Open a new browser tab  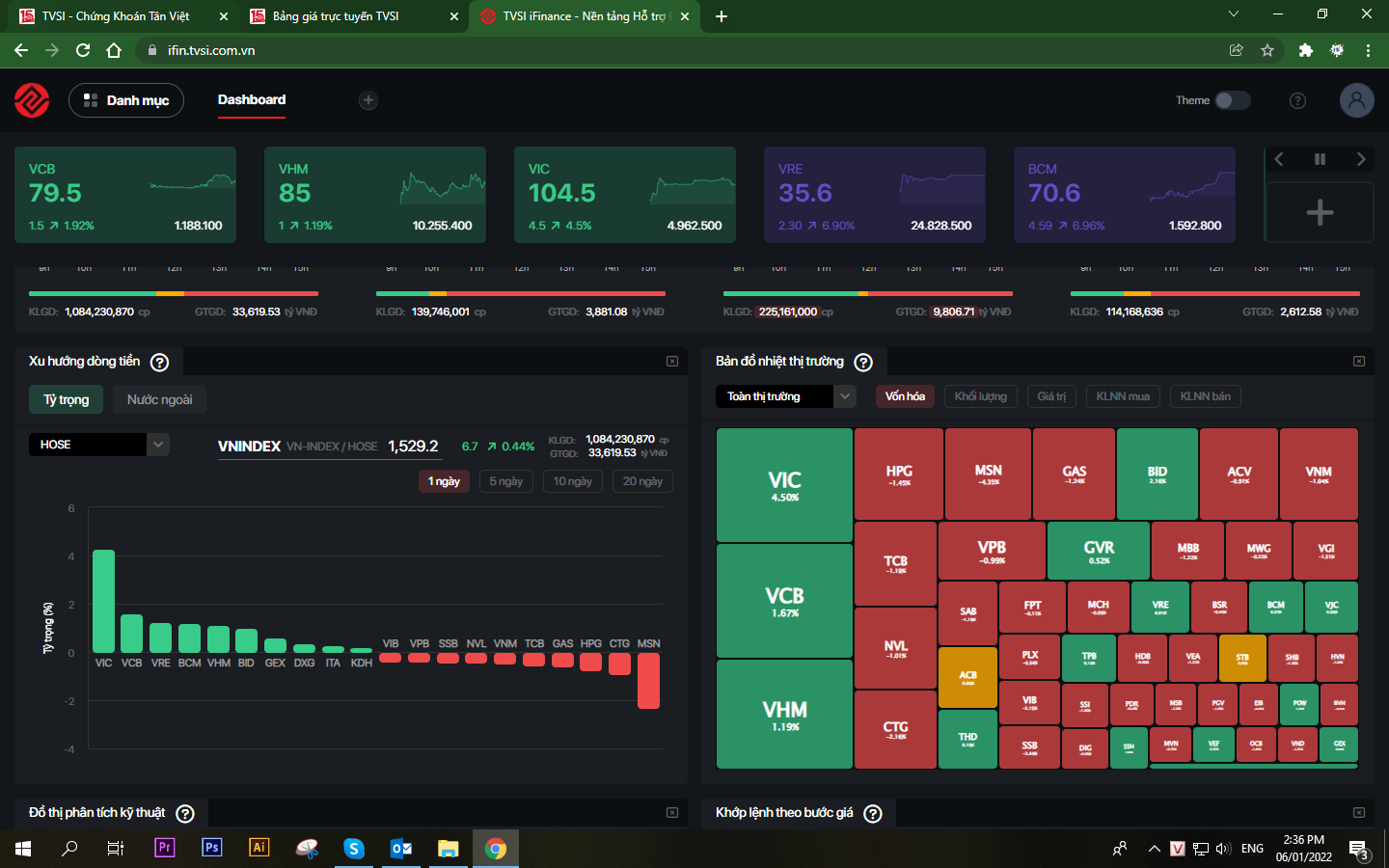point(722,16)
